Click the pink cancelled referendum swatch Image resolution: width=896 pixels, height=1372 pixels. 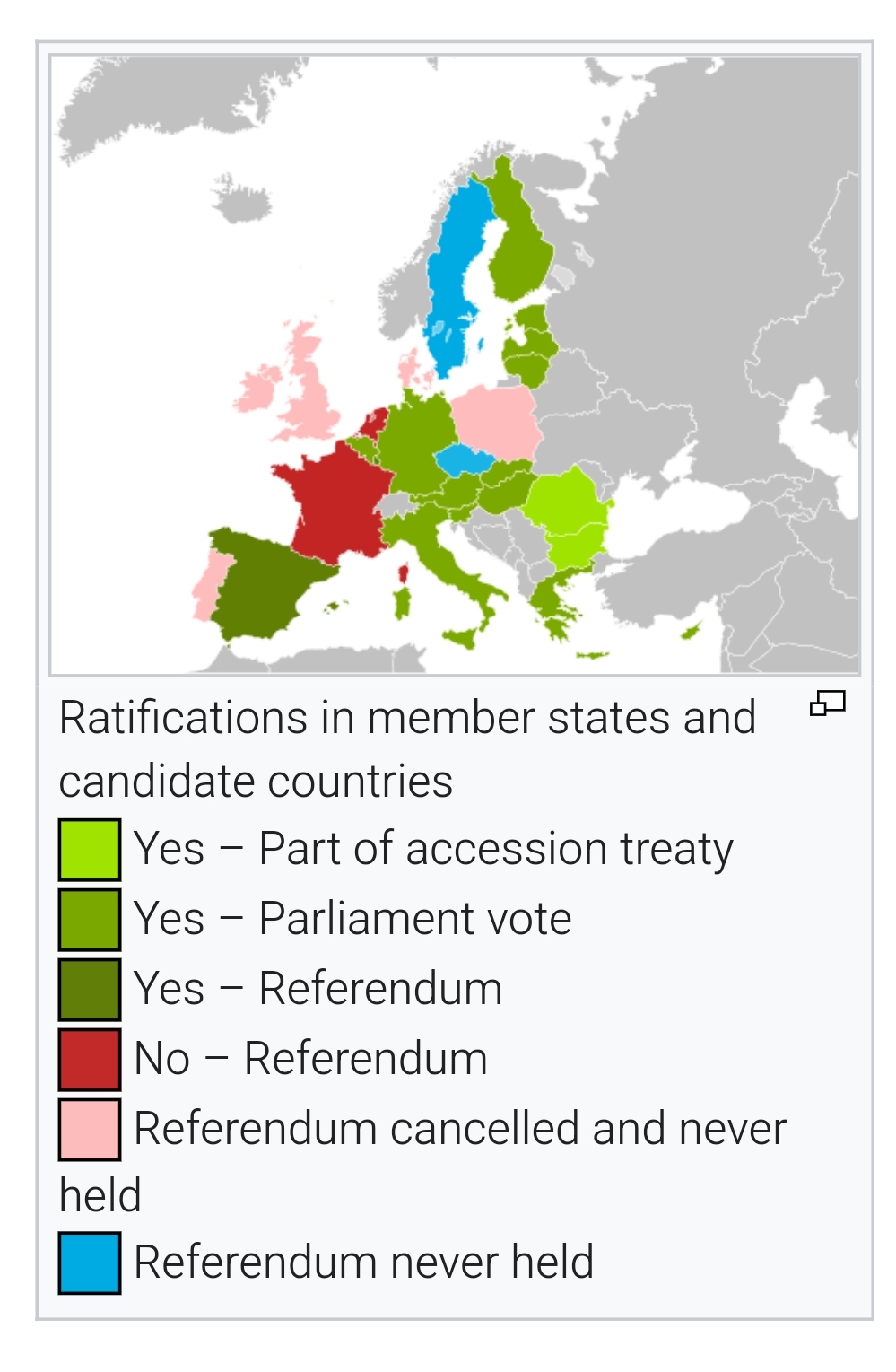90,1129
